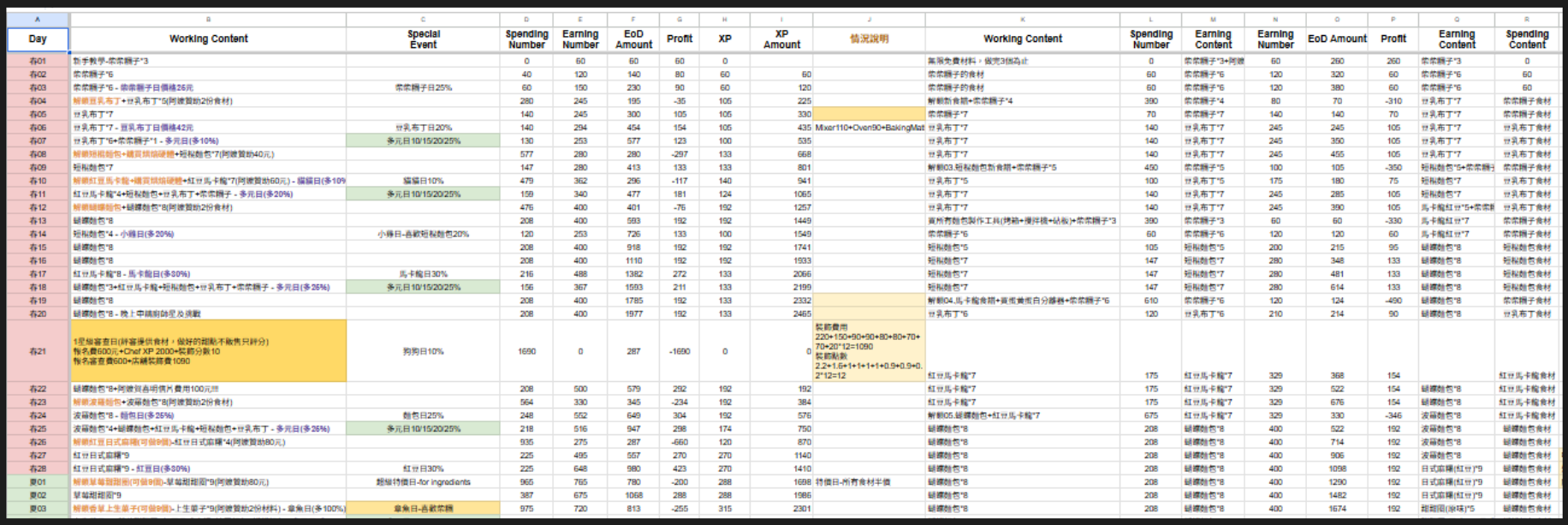The width and height of the screenshot is (1568, 525).
Task: Click the Working Content header in column K
Action: 1023,39
